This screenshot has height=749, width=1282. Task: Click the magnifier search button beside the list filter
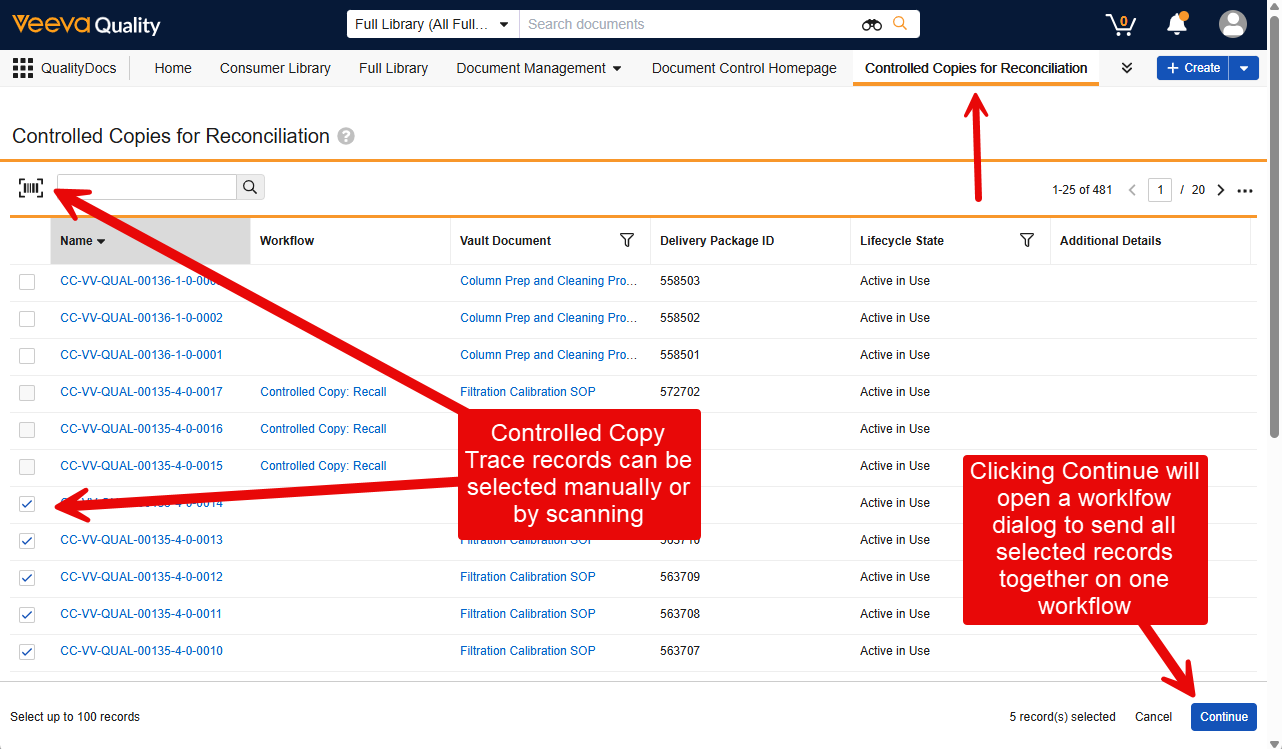coord(250,187)
